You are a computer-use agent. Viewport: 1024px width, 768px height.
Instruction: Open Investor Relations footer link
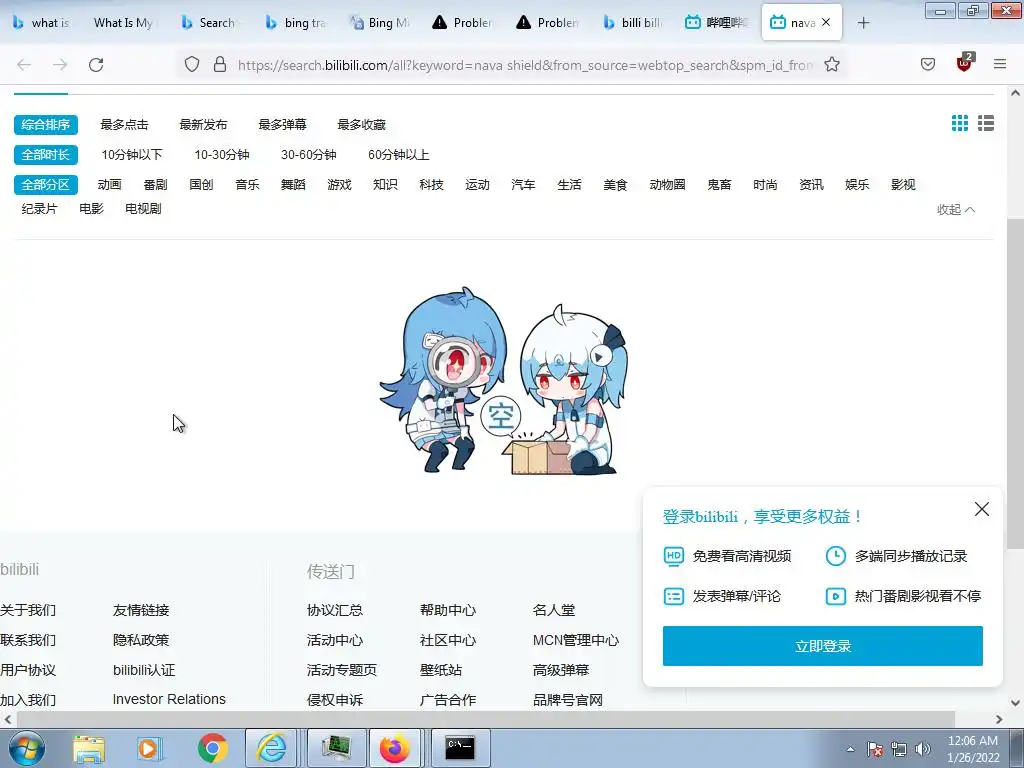coord(169,699)
